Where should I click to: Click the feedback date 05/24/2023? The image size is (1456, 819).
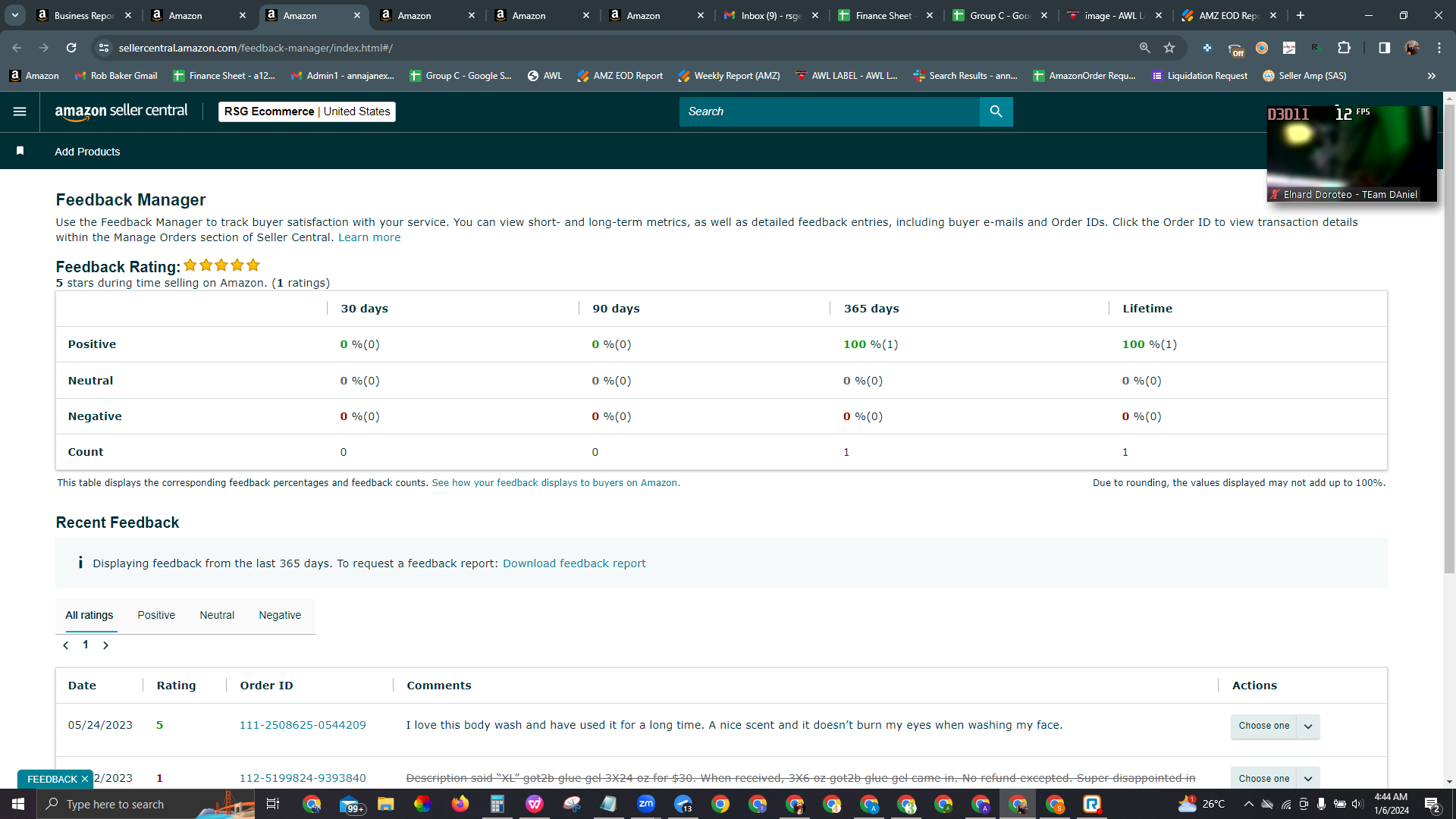(x=100, y=725)
